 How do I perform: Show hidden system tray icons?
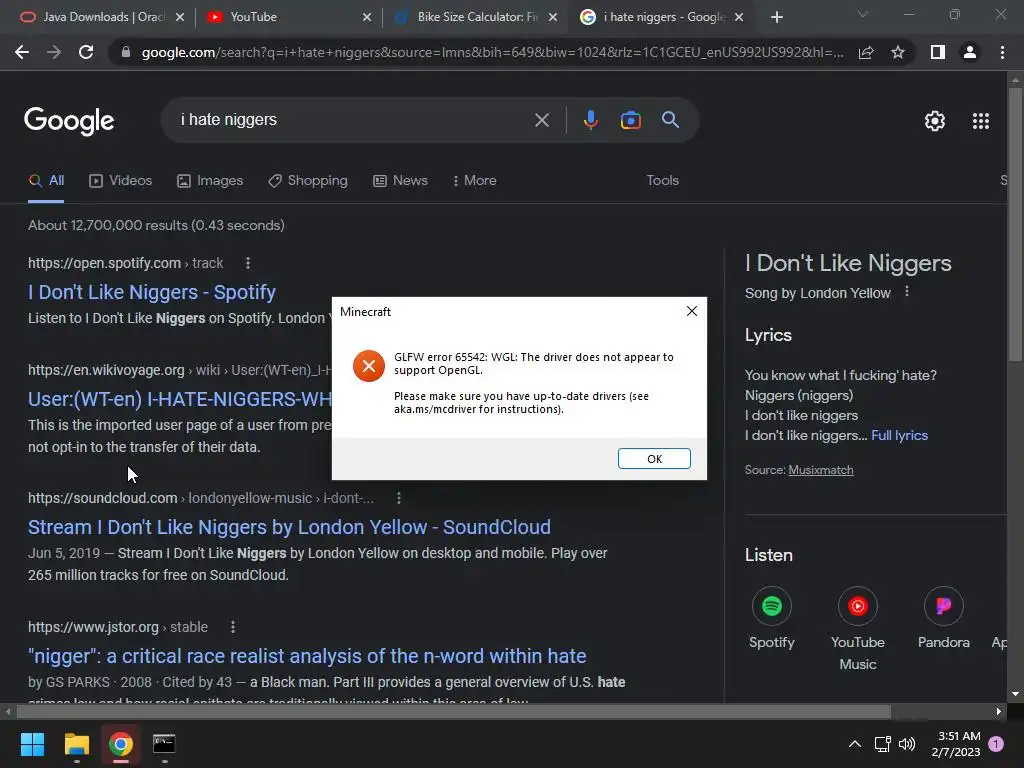(x=854, y=744)
